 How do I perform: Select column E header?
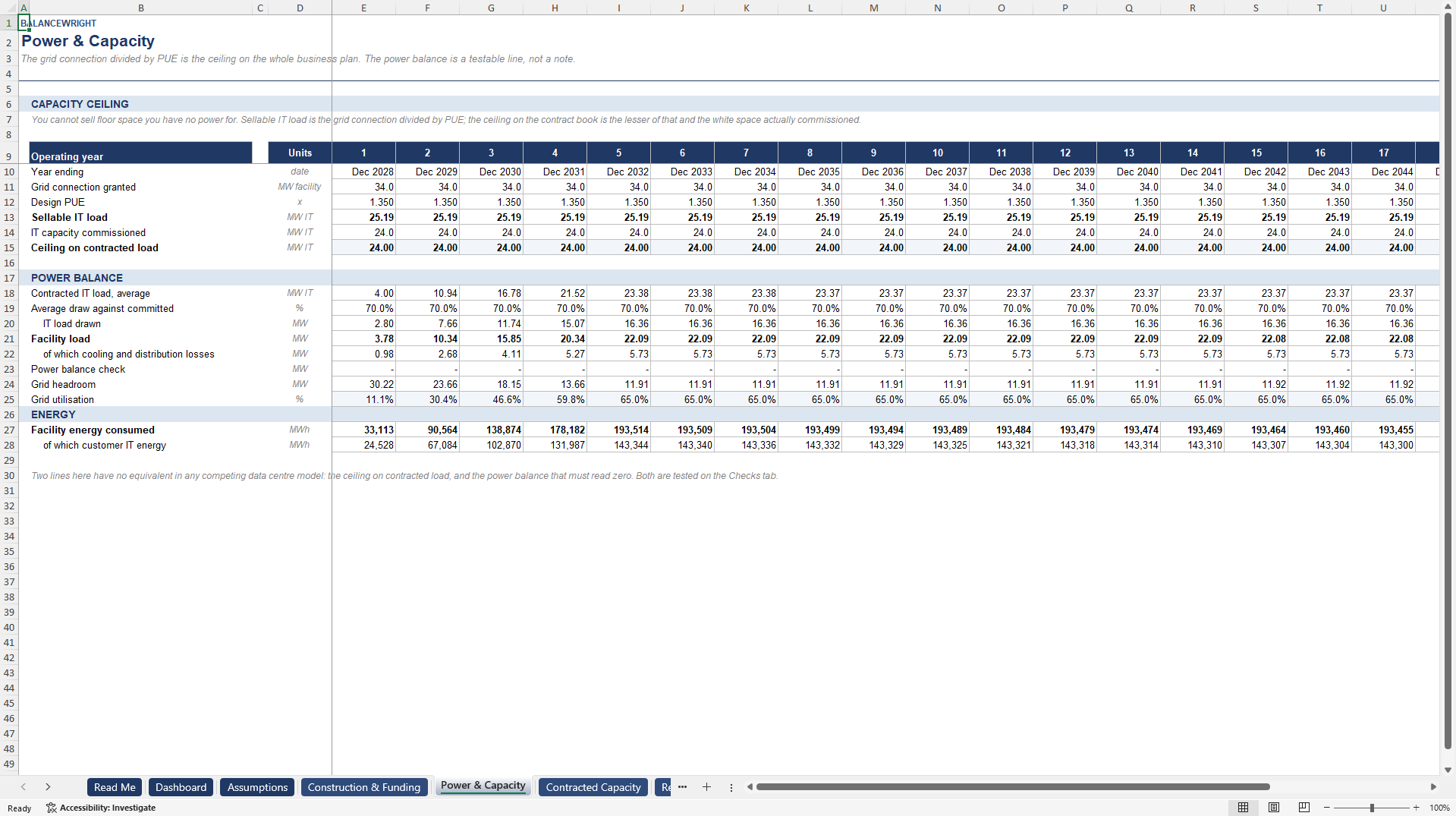pyautogui.click(x=363, y=8)
